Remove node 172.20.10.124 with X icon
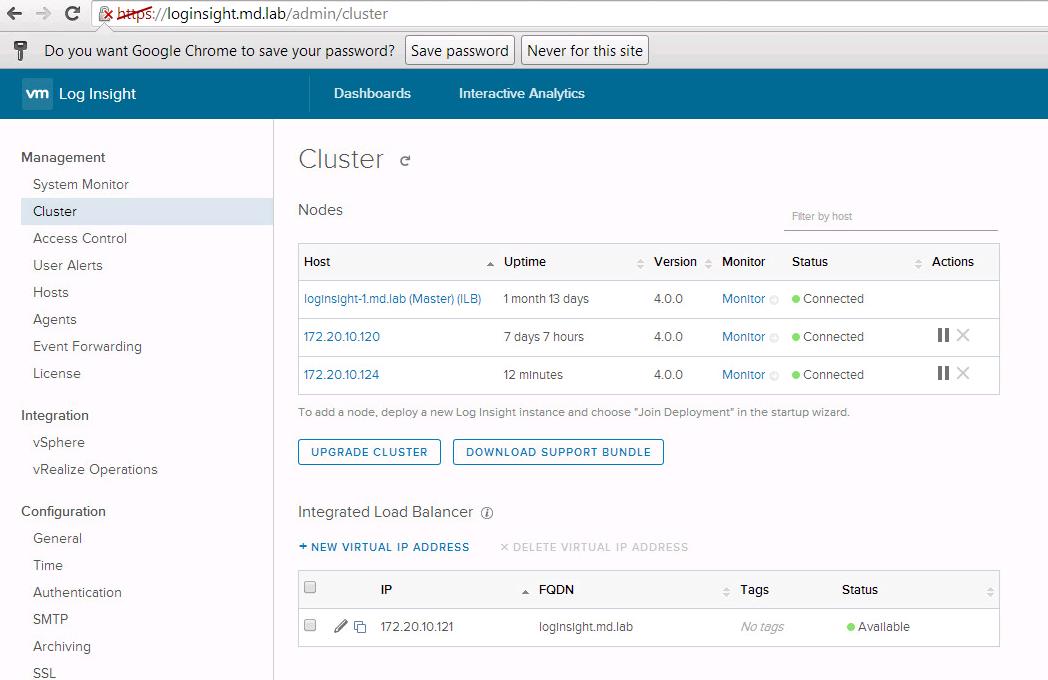1048x680 pixels. tap(963, 373)
